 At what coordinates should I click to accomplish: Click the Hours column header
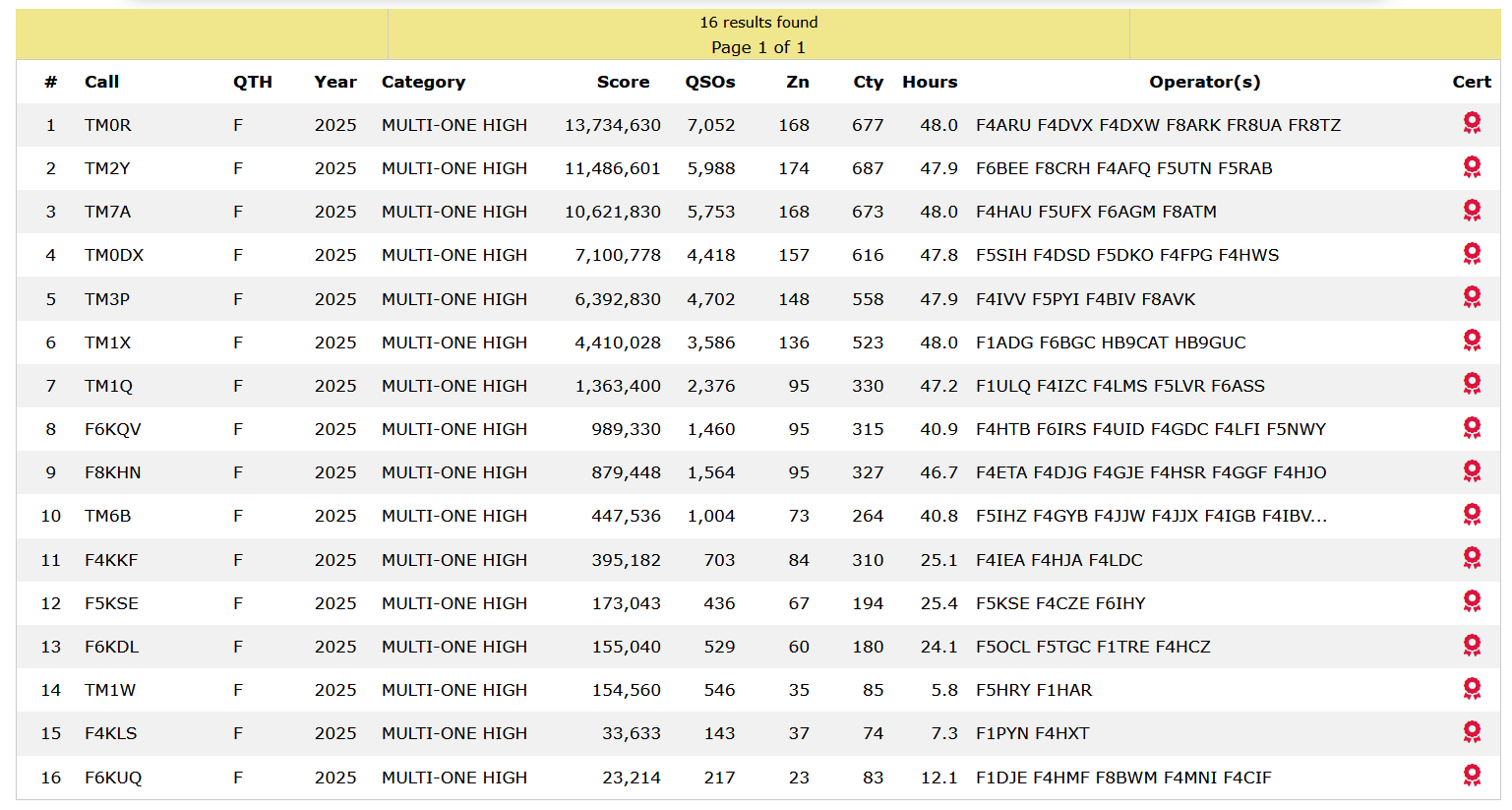[x=929, y=82]
